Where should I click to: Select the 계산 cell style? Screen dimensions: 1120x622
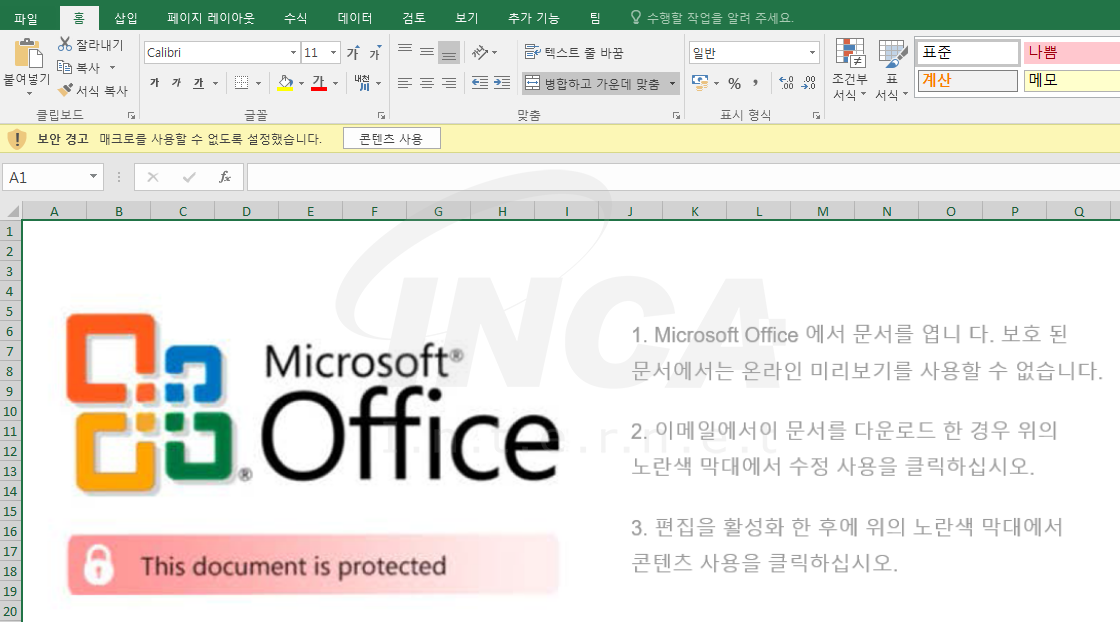pos(967,80)
